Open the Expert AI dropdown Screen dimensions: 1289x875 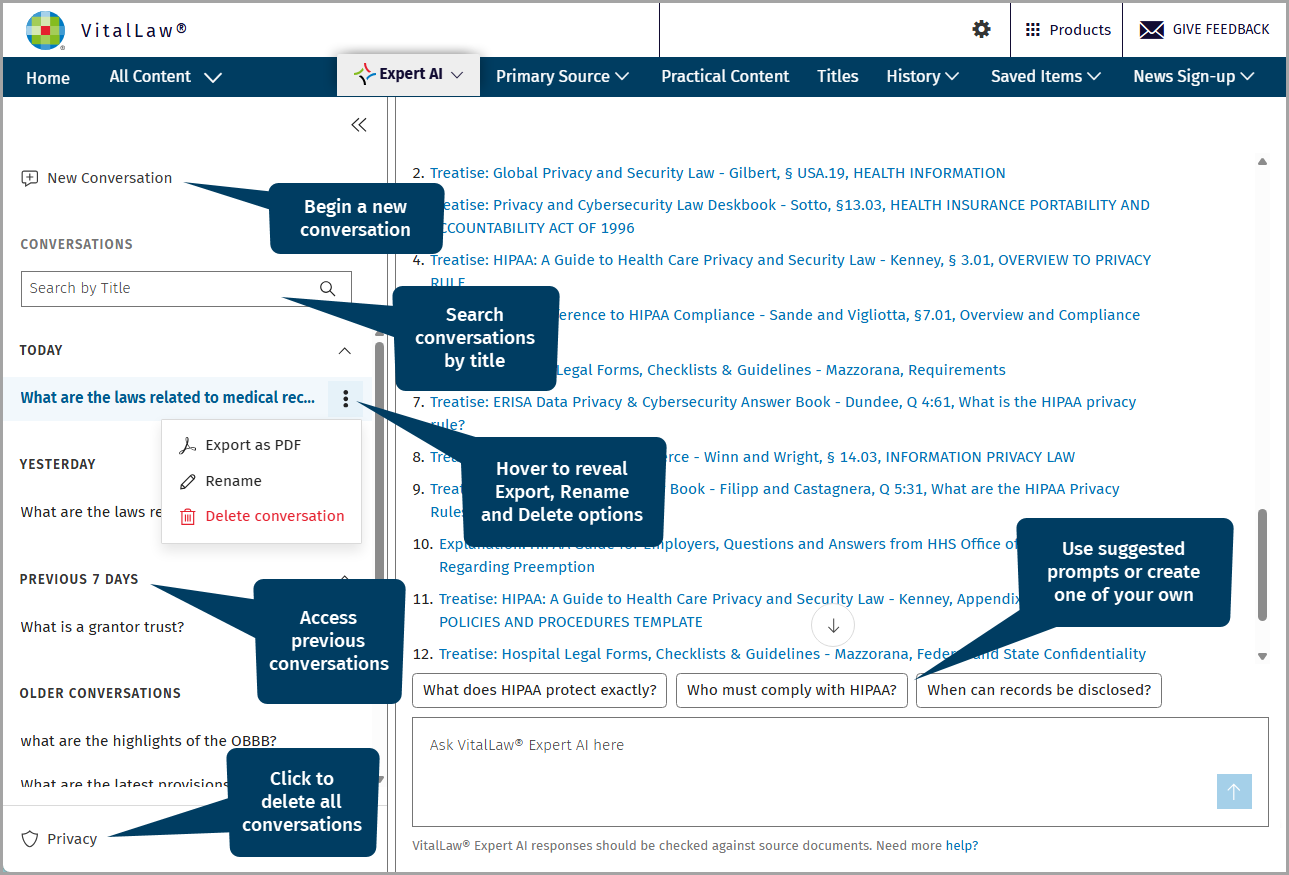[x=408, y=75]
